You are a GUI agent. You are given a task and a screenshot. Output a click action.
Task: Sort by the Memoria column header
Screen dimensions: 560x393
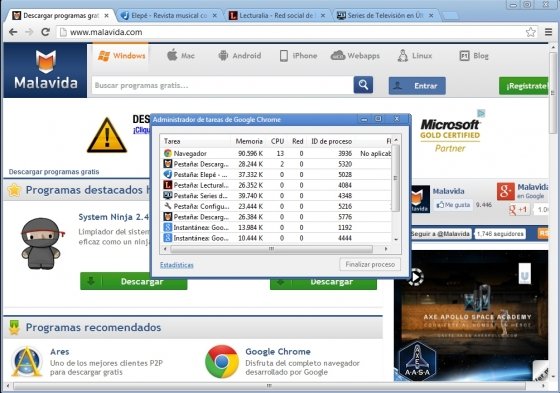point(249,141)
